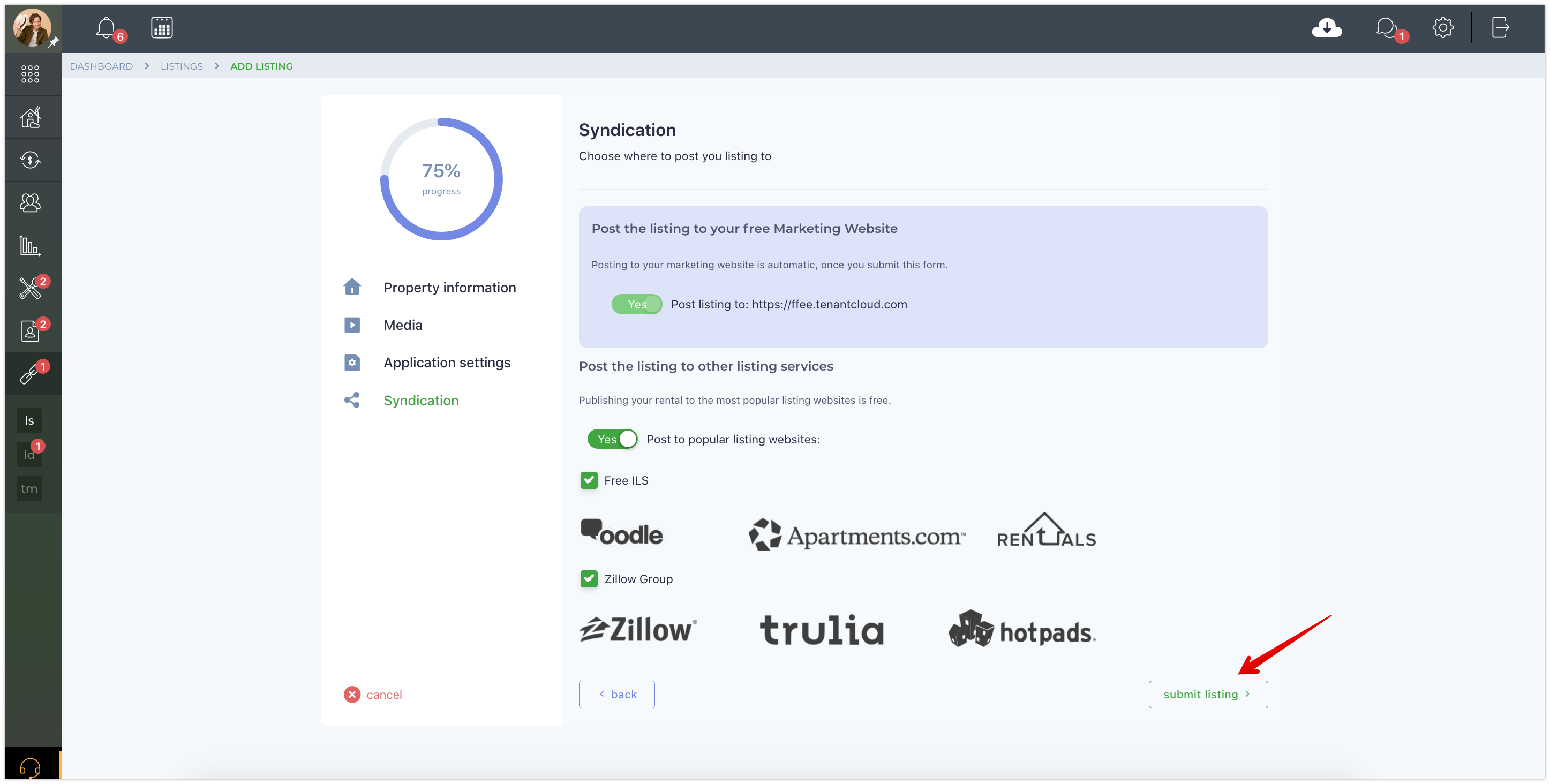Click the share icon beside Syndication
Image resolution: width=1550 pixels, height=784 pixels.
(352, 400)
